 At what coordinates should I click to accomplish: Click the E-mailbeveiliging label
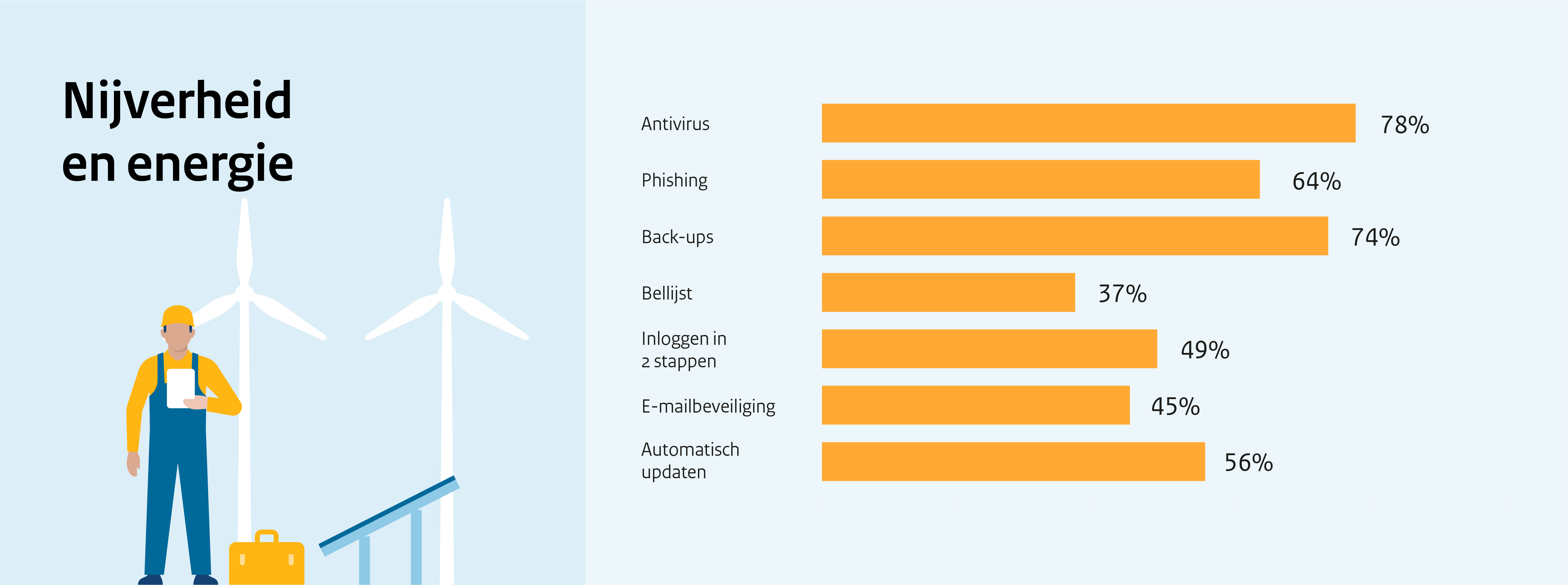point(708,407)
